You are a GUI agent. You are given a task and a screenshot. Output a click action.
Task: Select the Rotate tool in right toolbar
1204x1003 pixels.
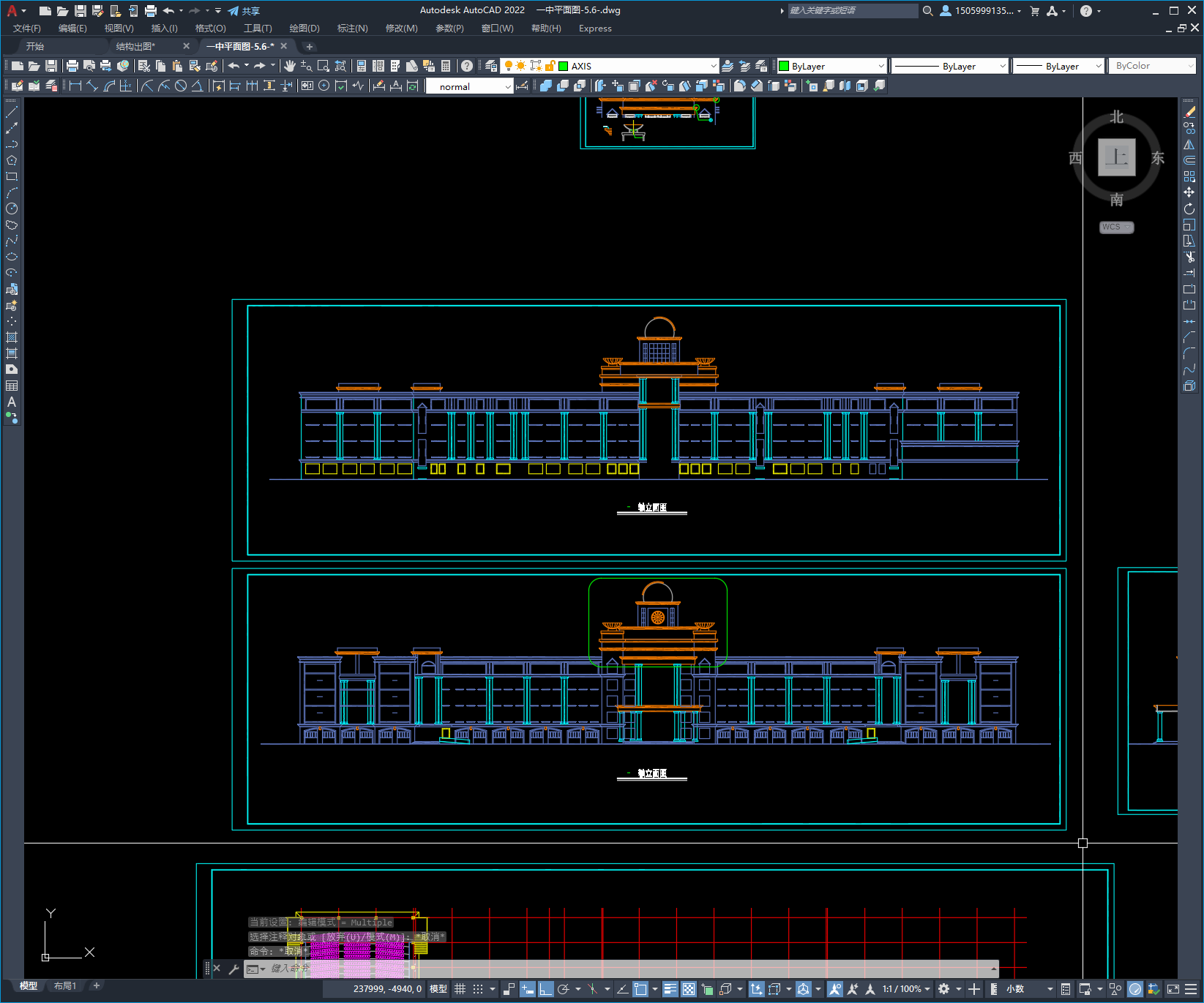pos(1189,209)
